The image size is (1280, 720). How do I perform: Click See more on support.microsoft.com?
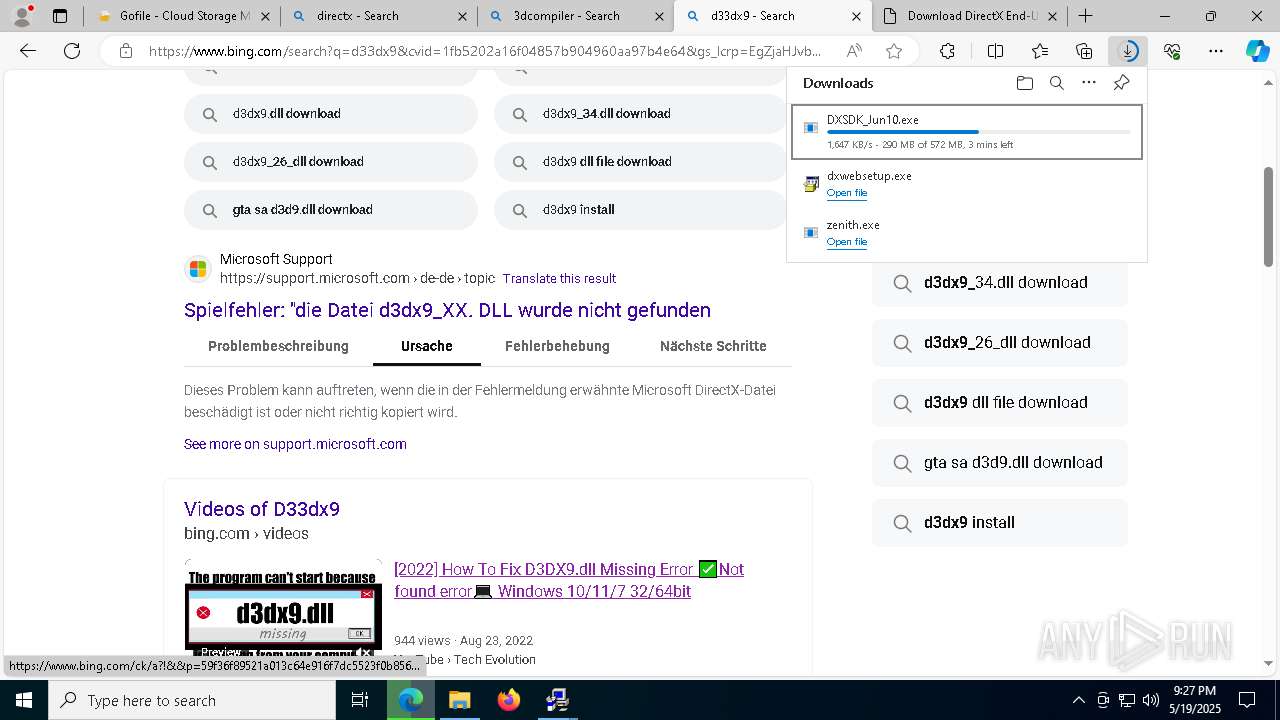point(295,444)
